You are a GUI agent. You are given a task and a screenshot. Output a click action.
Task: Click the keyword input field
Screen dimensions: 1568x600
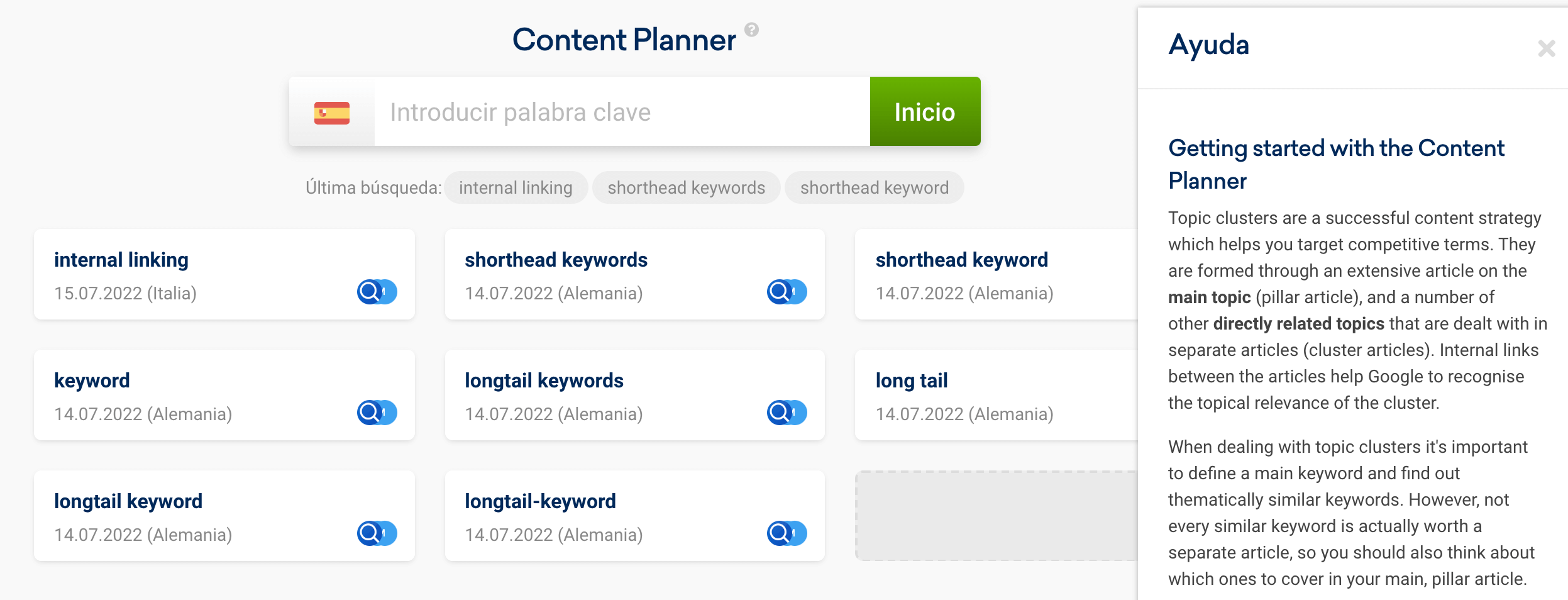click(621, 113)
